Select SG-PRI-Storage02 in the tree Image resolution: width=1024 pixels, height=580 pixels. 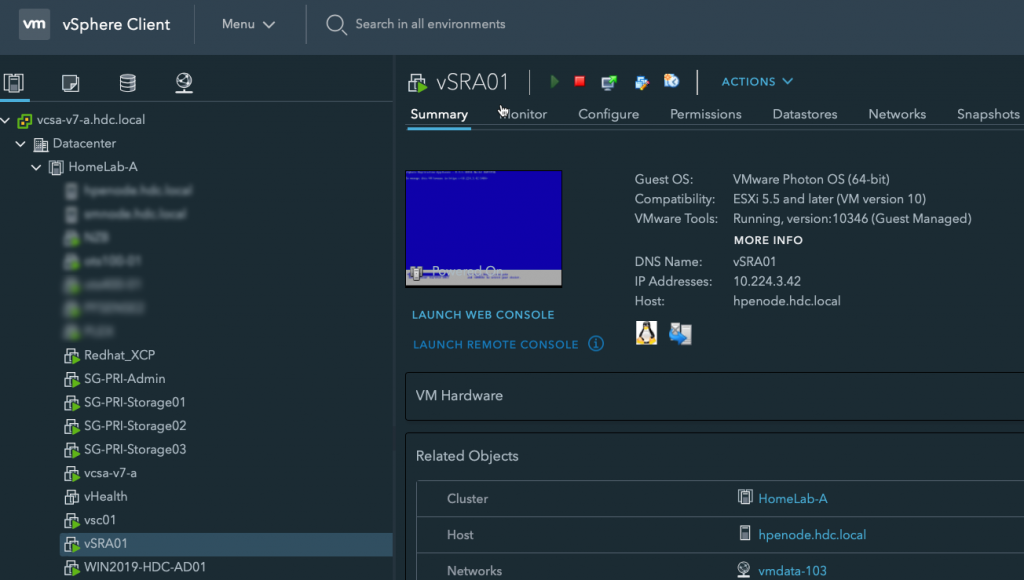click(x=135, y=426)
